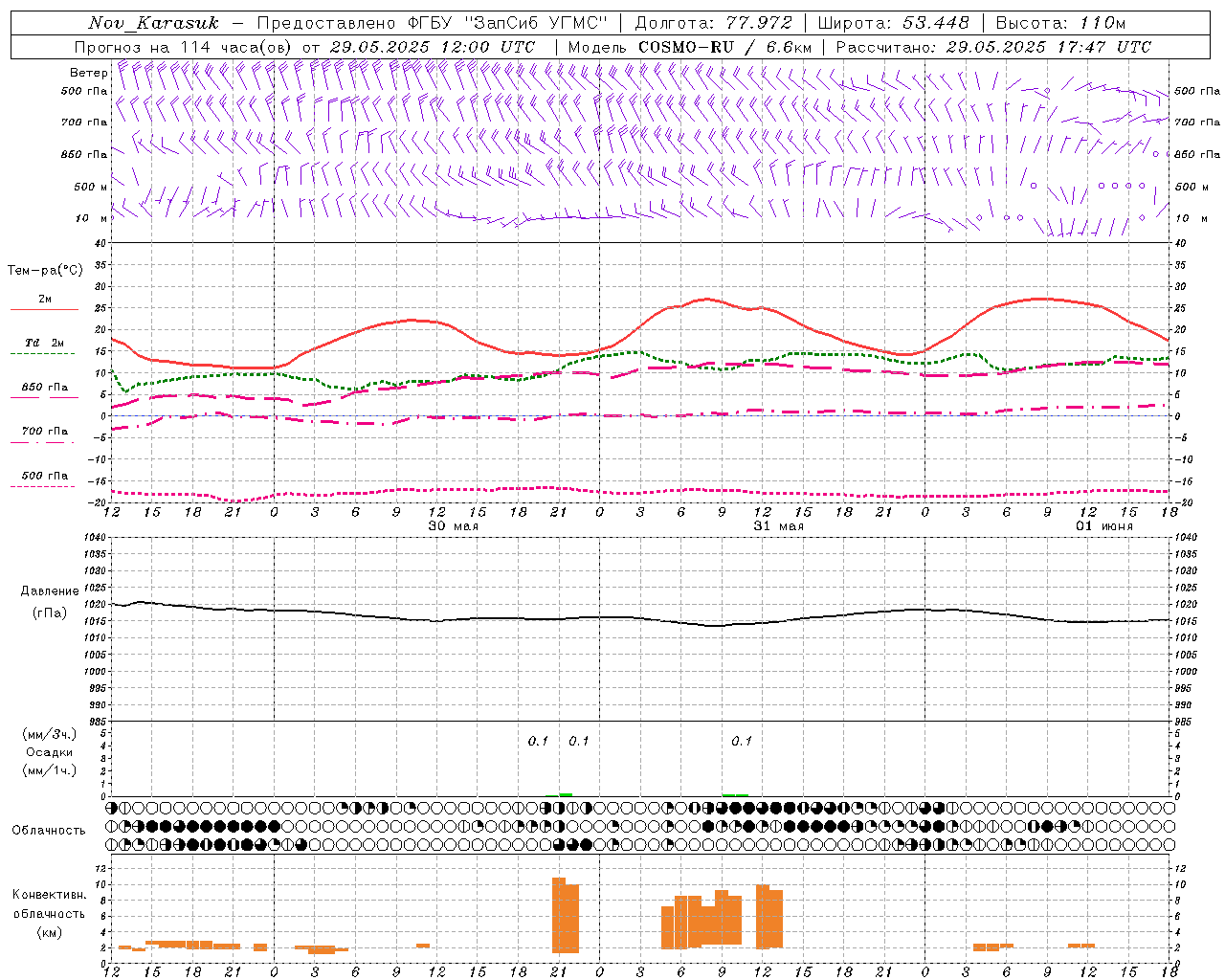Click the Nov_Karasuk station title

click(x=153, y=23)
